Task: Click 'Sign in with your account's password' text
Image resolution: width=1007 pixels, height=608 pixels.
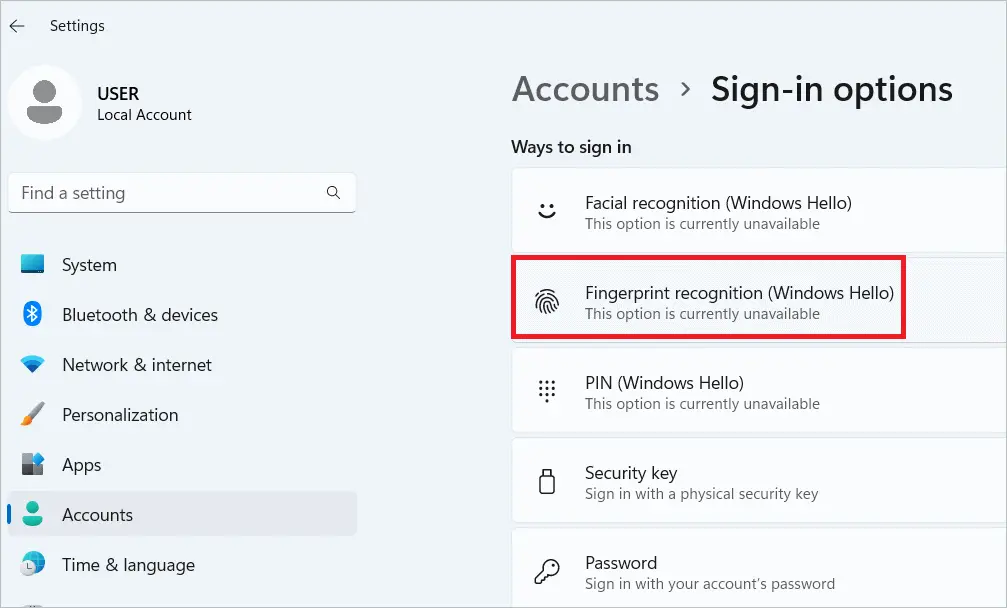Action: pyautogui.click(x=710, y=584)
